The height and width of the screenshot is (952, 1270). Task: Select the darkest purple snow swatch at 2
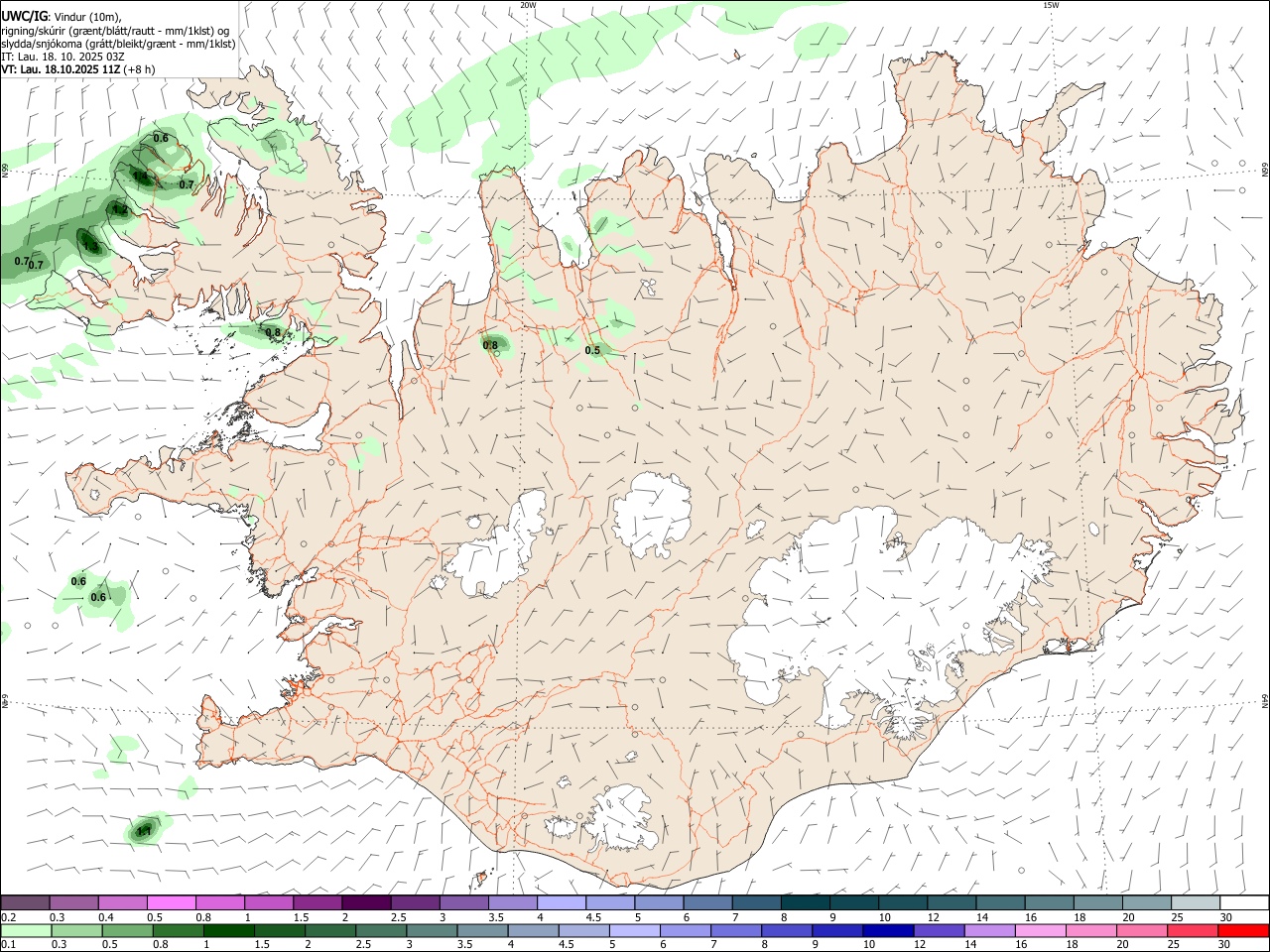point(366,902)
